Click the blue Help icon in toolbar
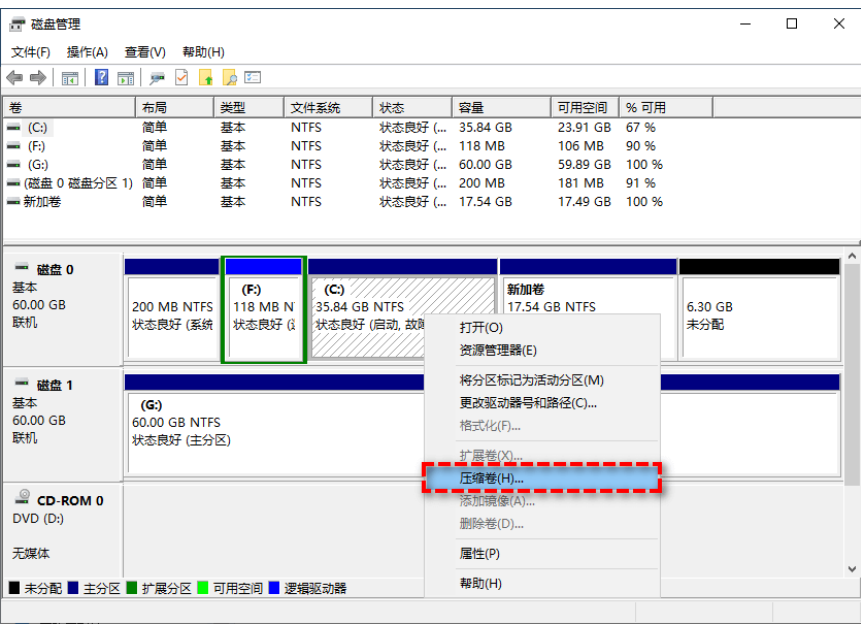The image size is (861, 631). (101, 77)
